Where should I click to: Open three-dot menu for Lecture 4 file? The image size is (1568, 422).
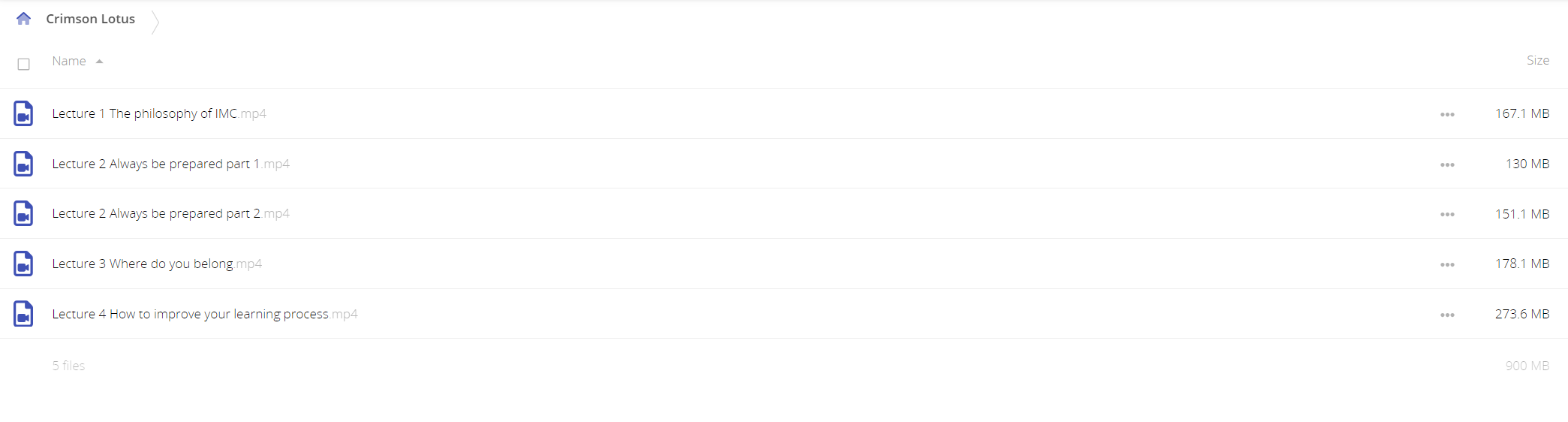(1447, 315)
